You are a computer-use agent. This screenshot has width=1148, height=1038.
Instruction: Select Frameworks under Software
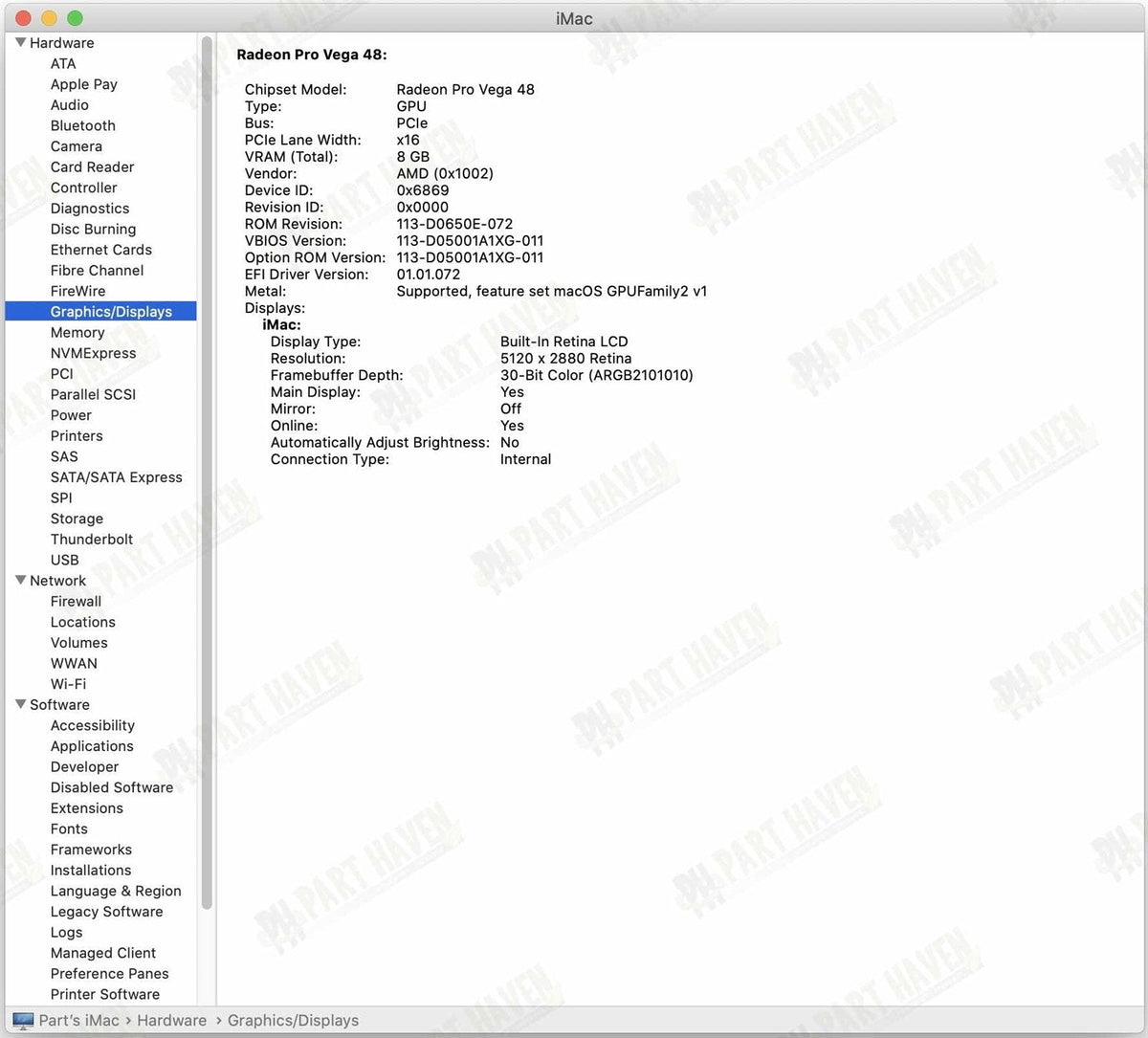click(x=91, y=850)
